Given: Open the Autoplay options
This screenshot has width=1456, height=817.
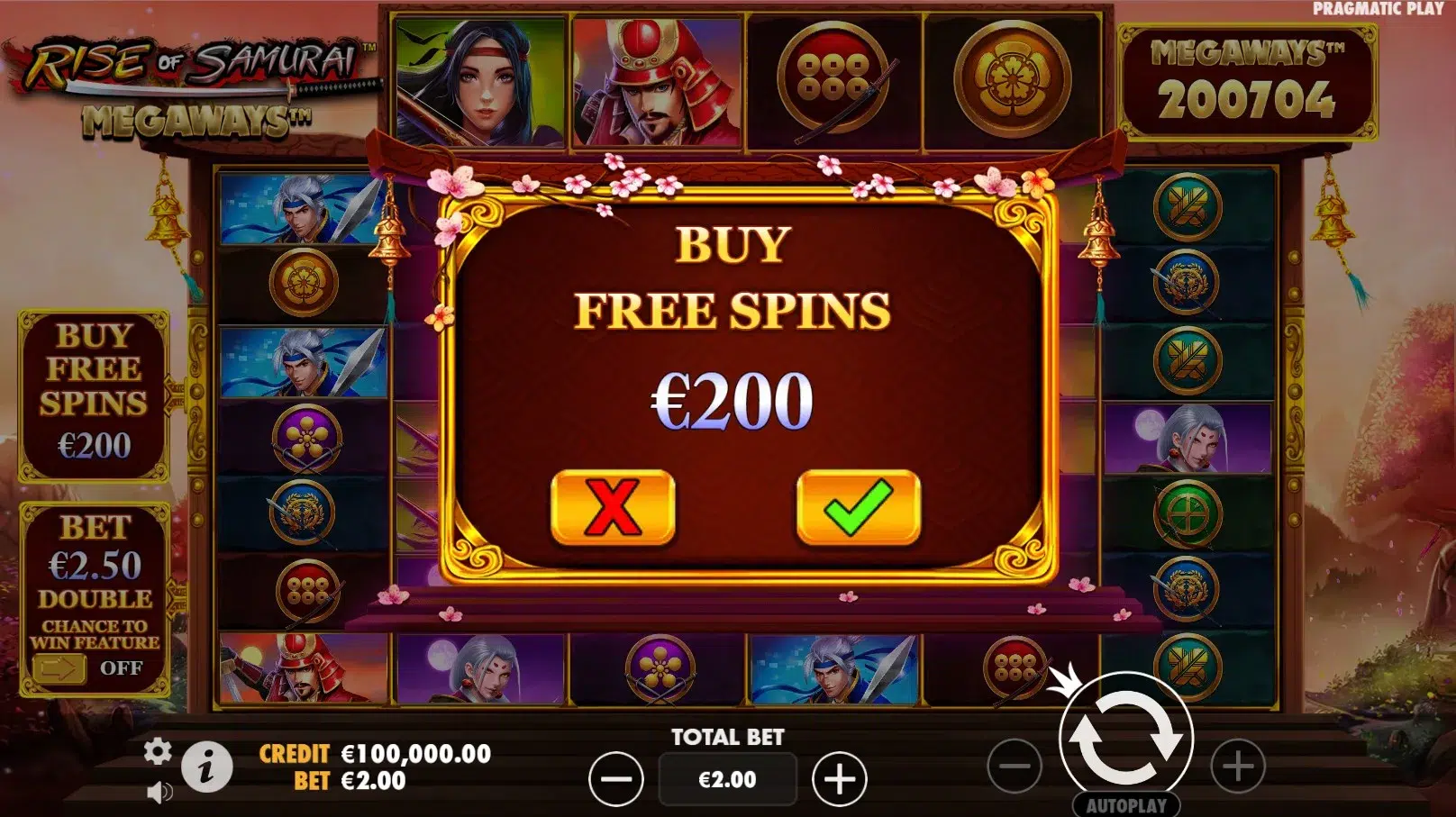Looking at the screenshot, I should tap(1126, 805).
